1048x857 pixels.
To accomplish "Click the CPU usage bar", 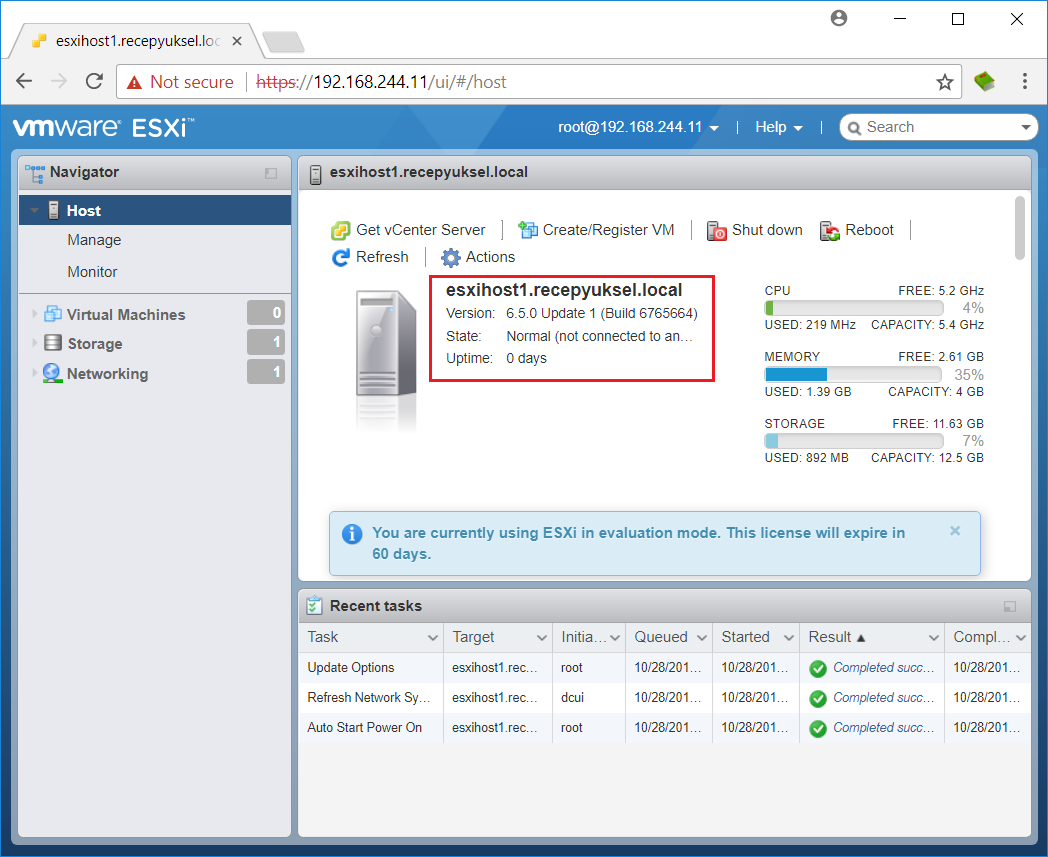I will coord(854,308).
